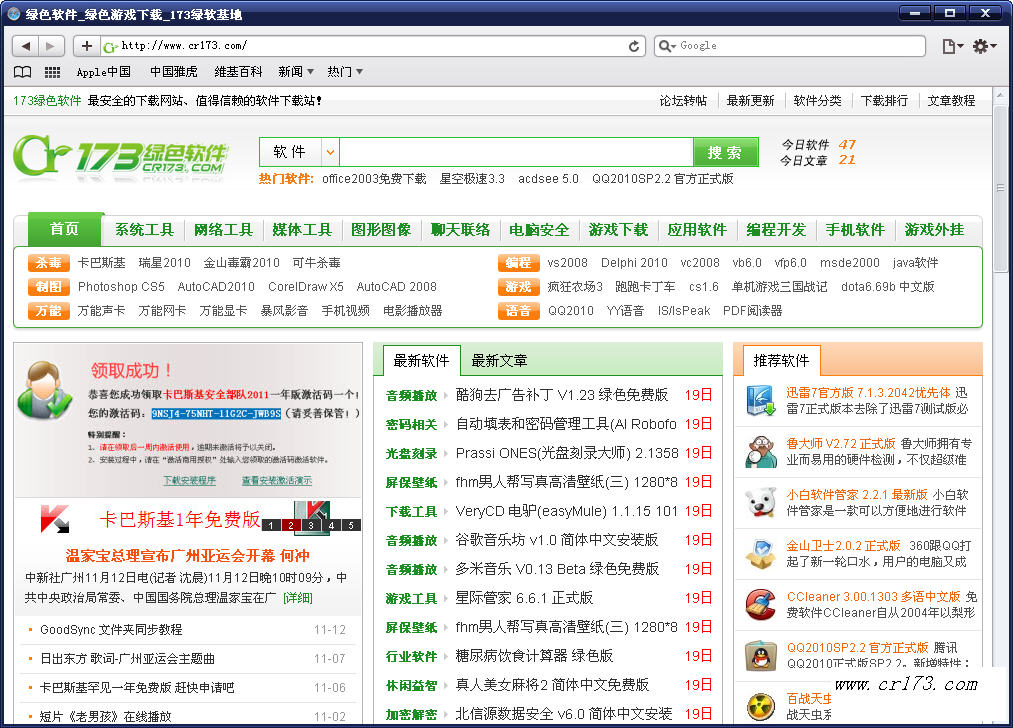The width and height of the screenshot is (1013, 728).
Task: Click the radiation symbol software icon
Action: (x=760, y=706)
